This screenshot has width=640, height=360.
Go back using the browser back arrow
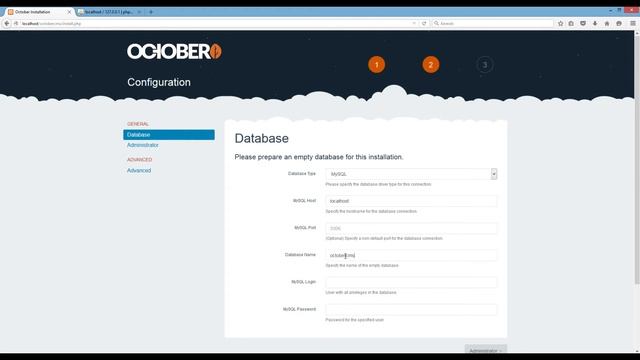7,24
